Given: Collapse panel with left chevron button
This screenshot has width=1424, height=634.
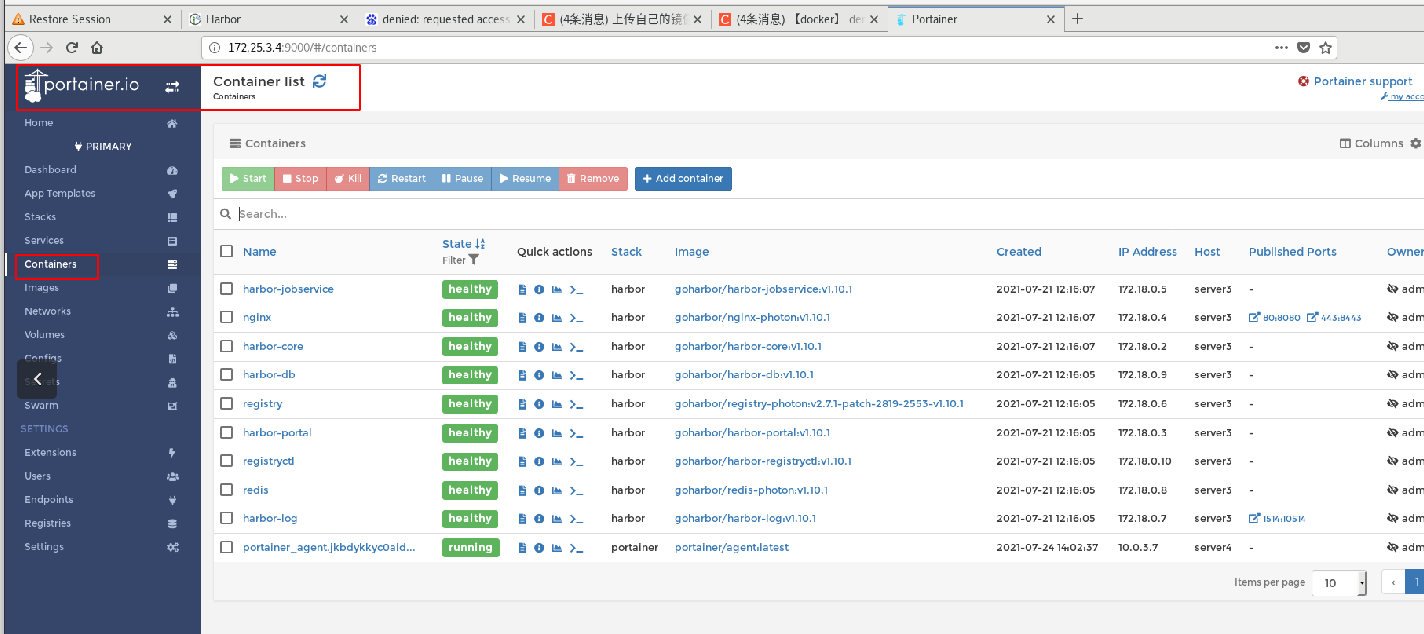Looking at the screenshot, I should [x=37, y=379].
